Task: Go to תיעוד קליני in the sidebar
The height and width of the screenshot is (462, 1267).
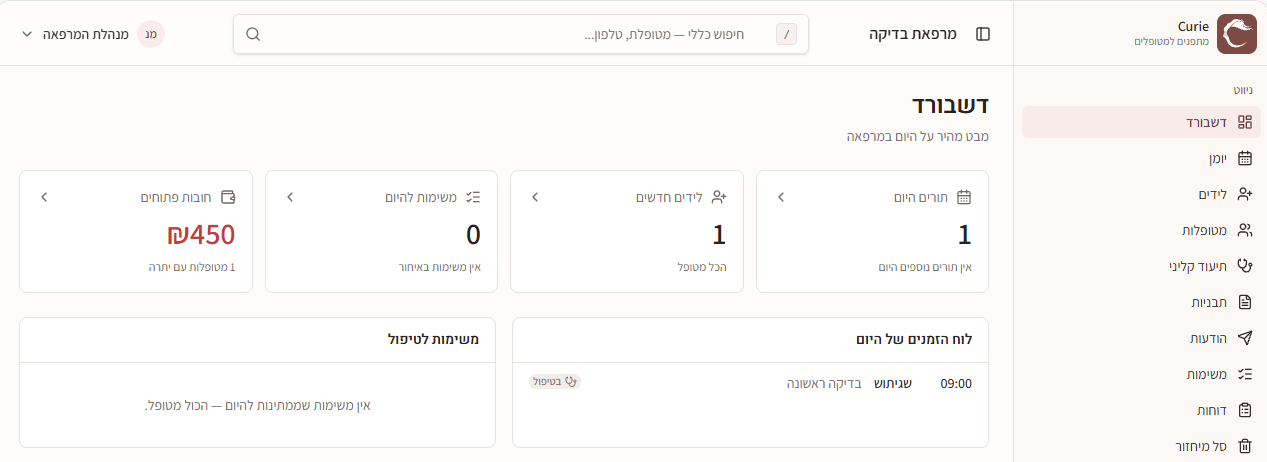Action: [1141, 266]
